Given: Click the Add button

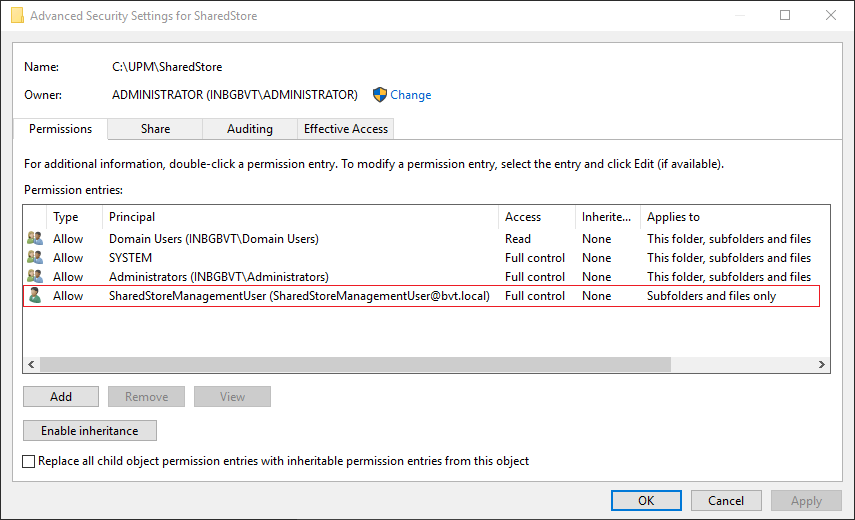Looking at the screenshot, I should point(61,397).
